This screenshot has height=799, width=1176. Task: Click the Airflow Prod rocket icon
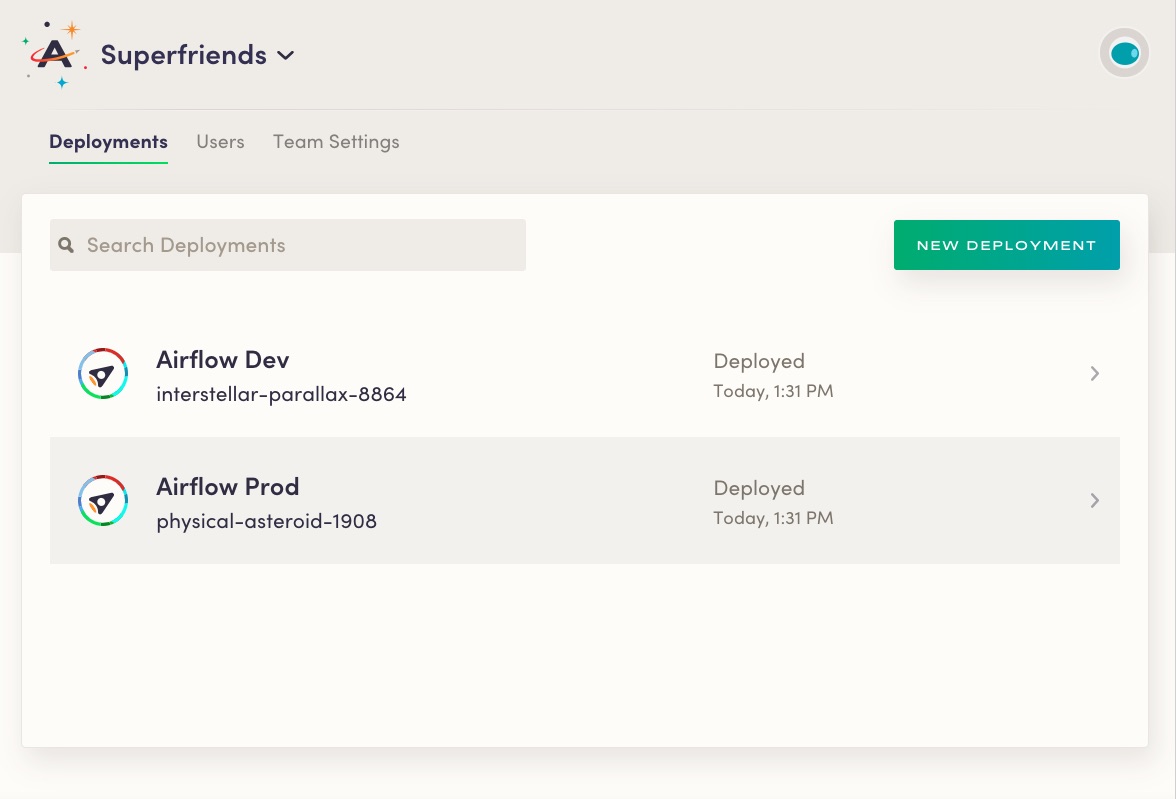103,501
